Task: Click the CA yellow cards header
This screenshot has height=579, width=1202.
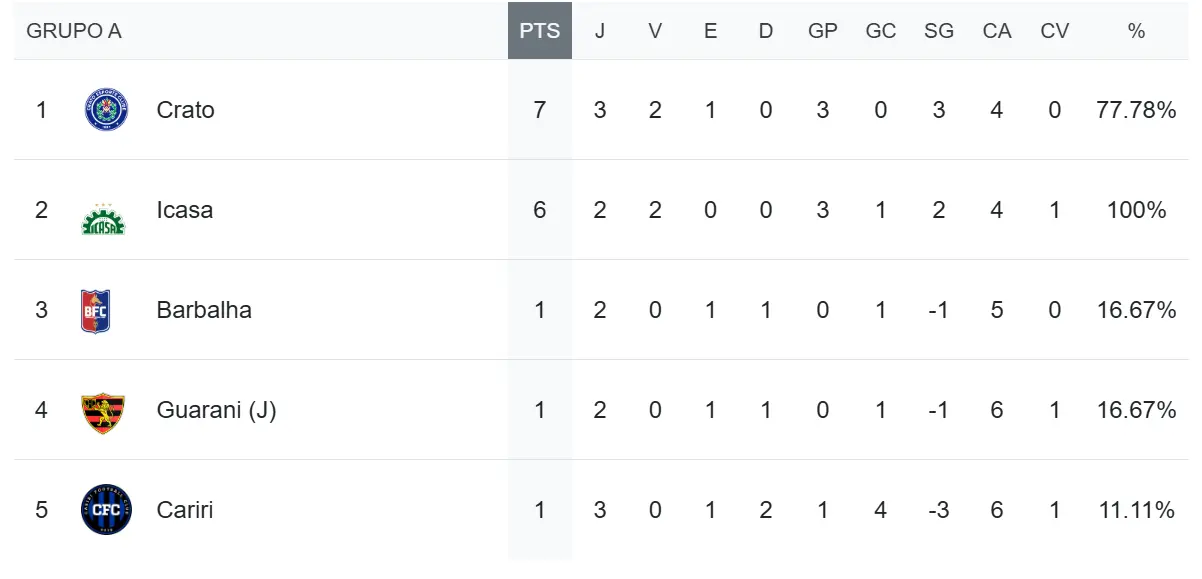Action: tap(997, 31)
